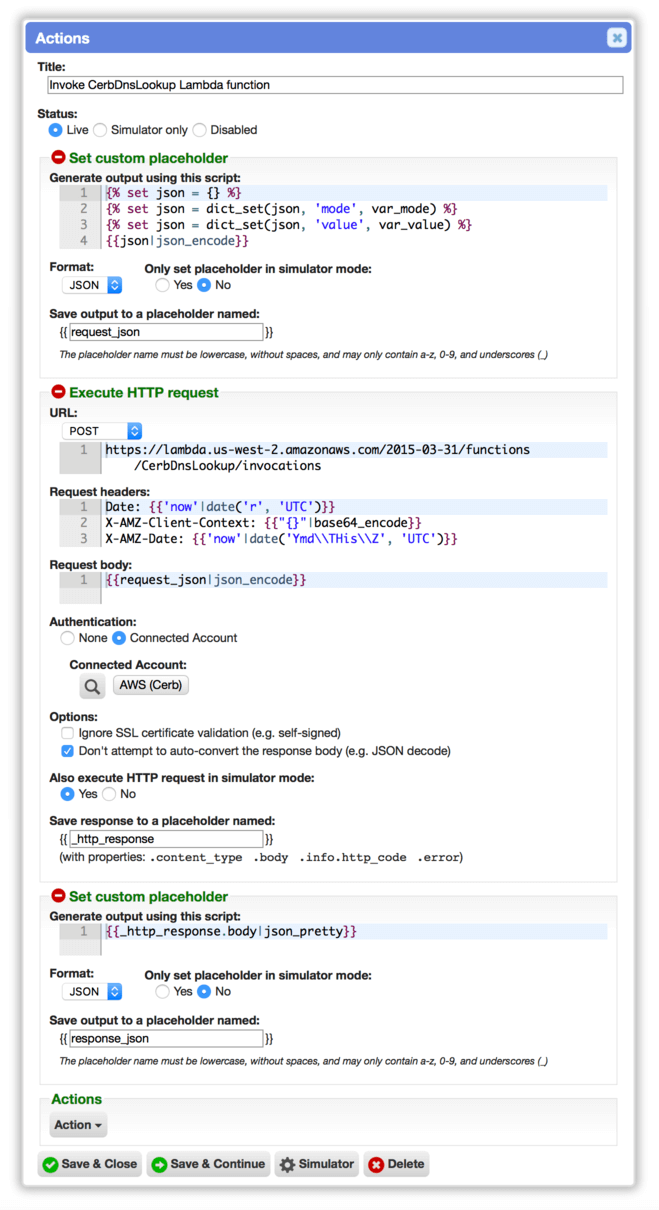Screen dimensions: 659x1210
Task: Click the request_json placeholder name field
Action: [166, 332]
